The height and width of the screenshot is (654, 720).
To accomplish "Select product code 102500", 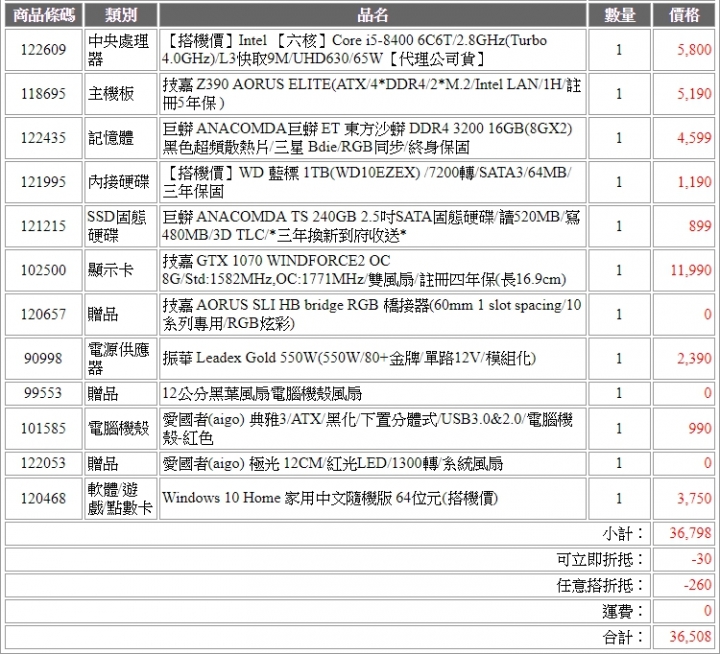I will [x=44, y=270].
